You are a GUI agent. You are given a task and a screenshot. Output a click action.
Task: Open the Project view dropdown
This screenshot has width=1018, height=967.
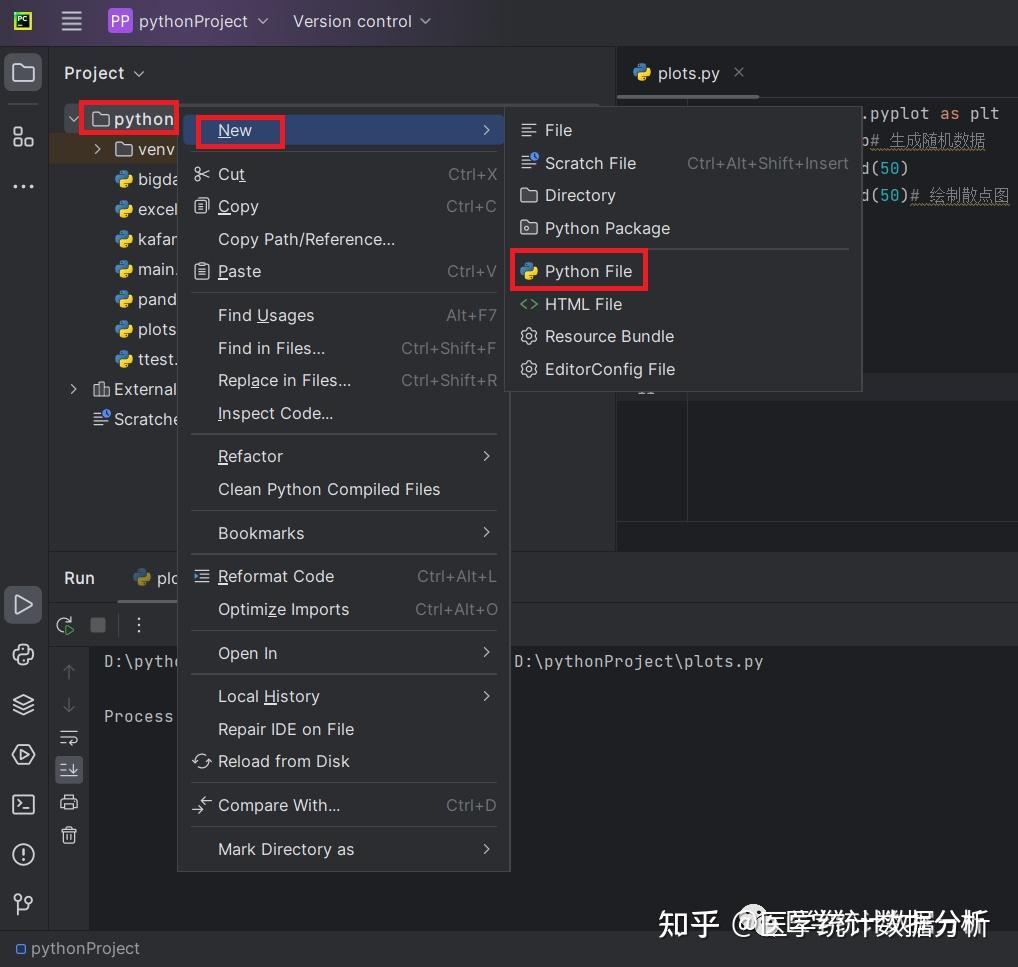coord(104,73)
